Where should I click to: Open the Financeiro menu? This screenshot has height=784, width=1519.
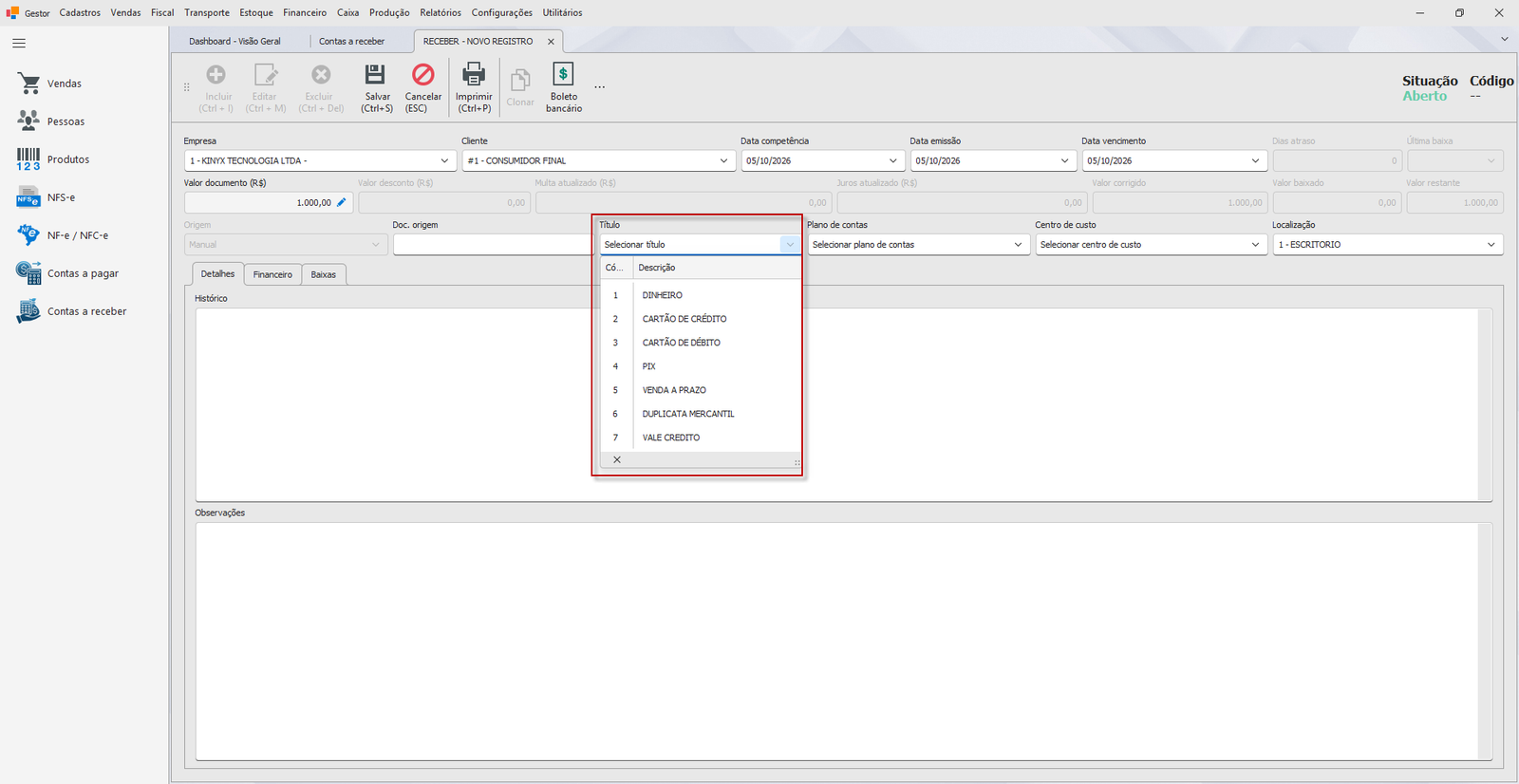[x=305, y=12]
